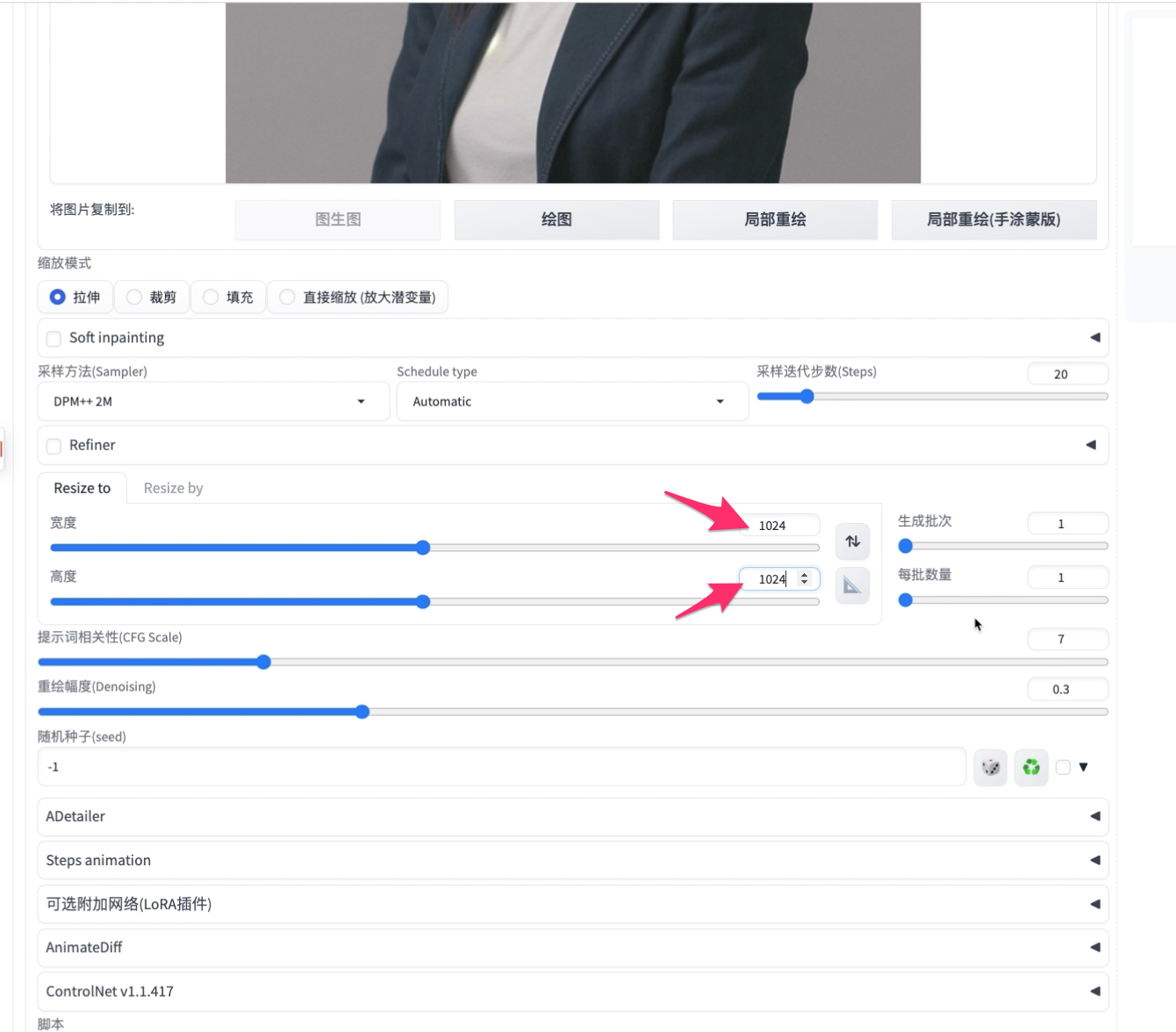Click the Denoising value field
The width and height of the screenshot is (1176, 1032).
pos(1068,689)
